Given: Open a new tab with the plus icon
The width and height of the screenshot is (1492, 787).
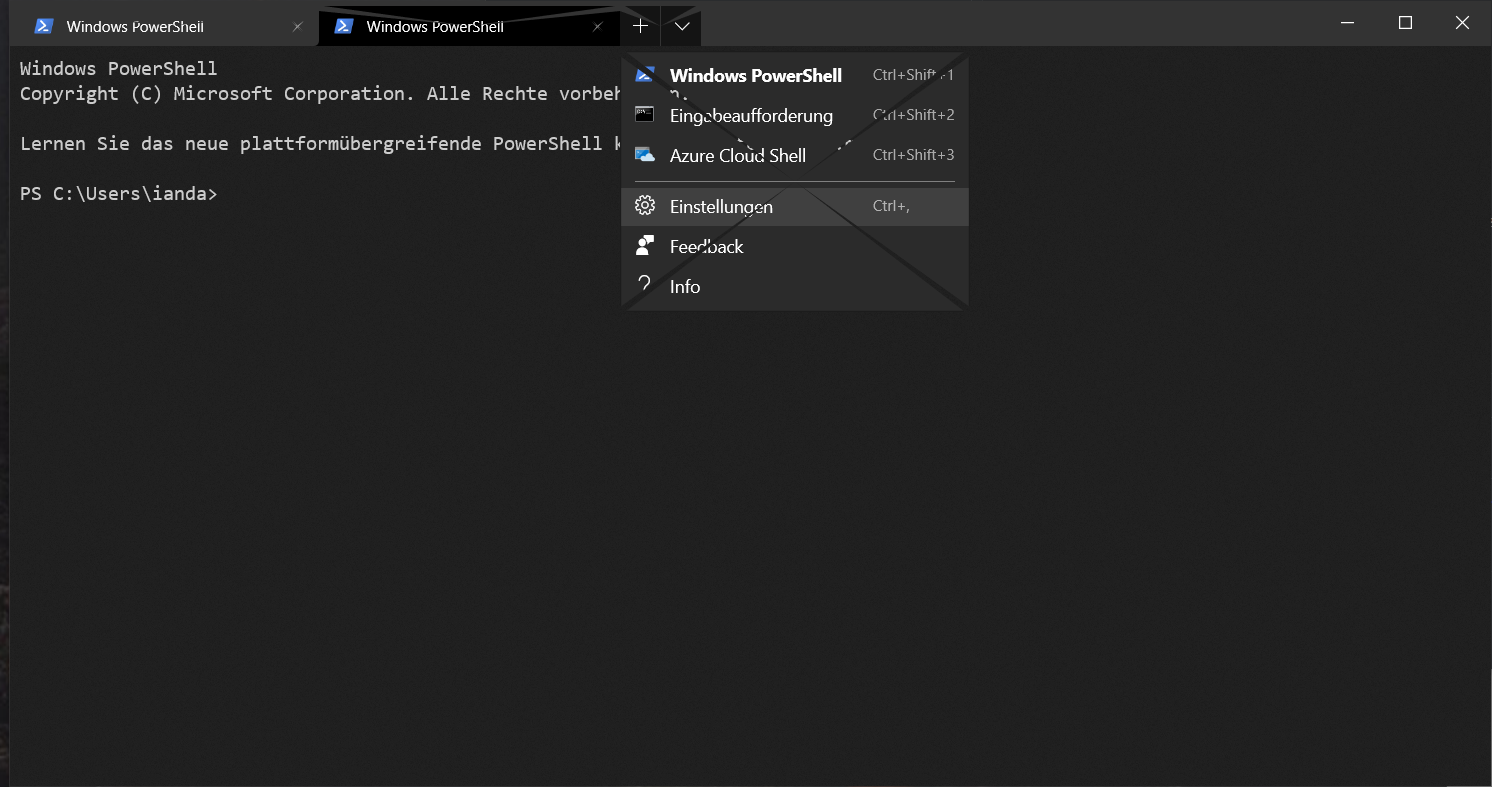Looking at the screenshot, I should (x=640, y=26).
